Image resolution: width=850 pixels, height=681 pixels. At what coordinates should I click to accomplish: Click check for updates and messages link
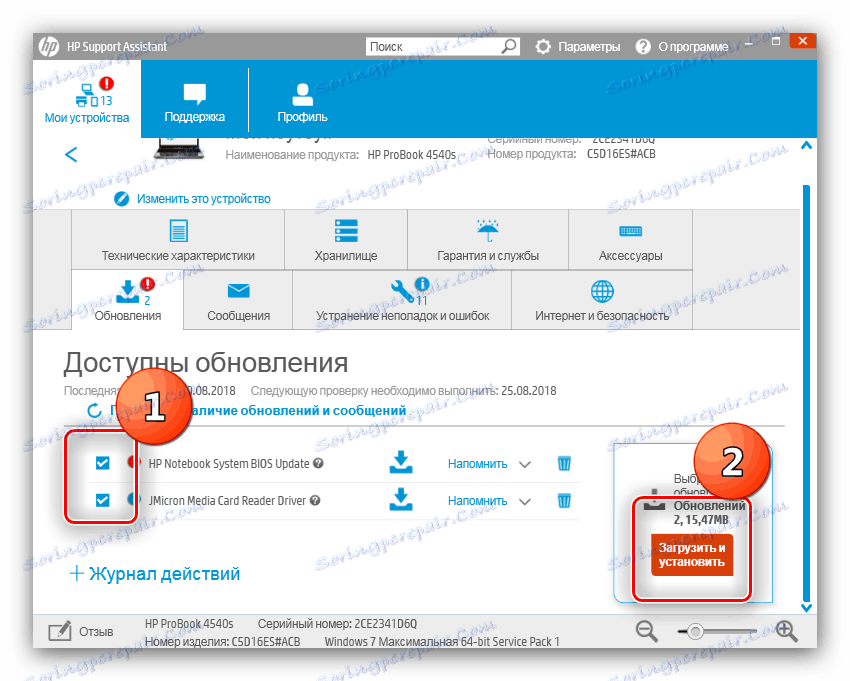tap(258, 410)
